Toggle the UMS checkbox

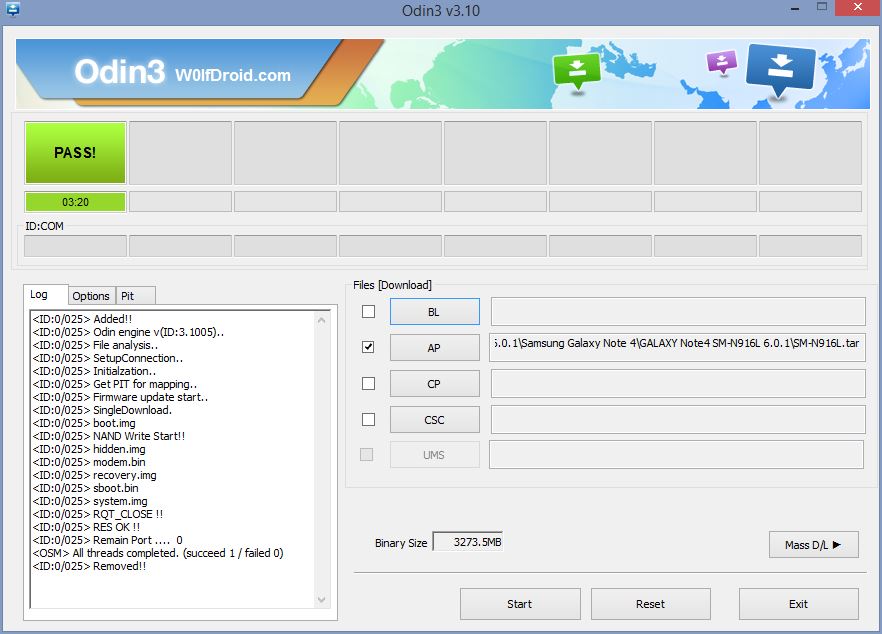366,454
